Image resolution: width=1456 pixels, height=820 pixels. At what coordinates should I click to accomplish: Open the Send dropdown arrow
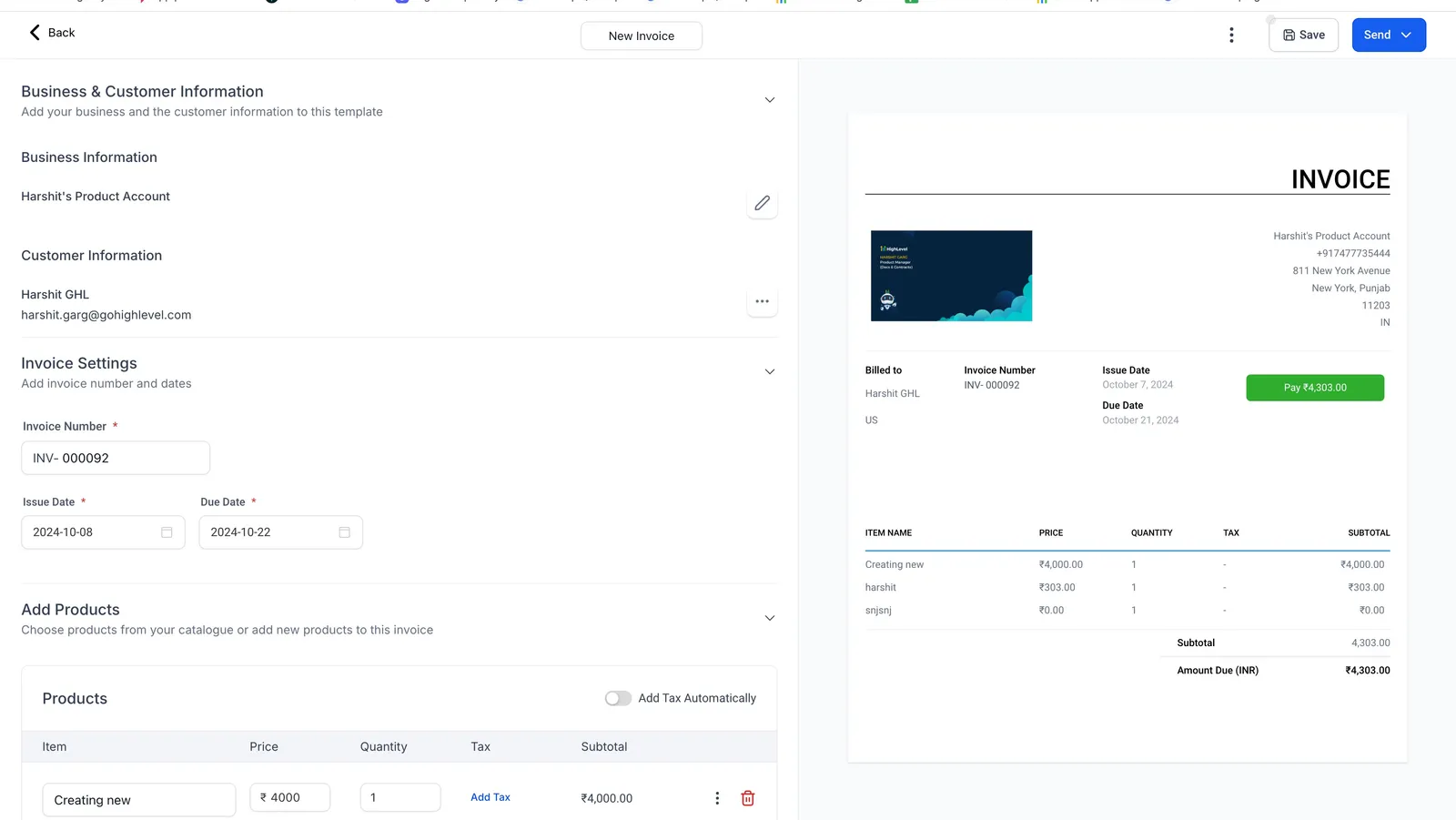click(x=1406, y=35)
